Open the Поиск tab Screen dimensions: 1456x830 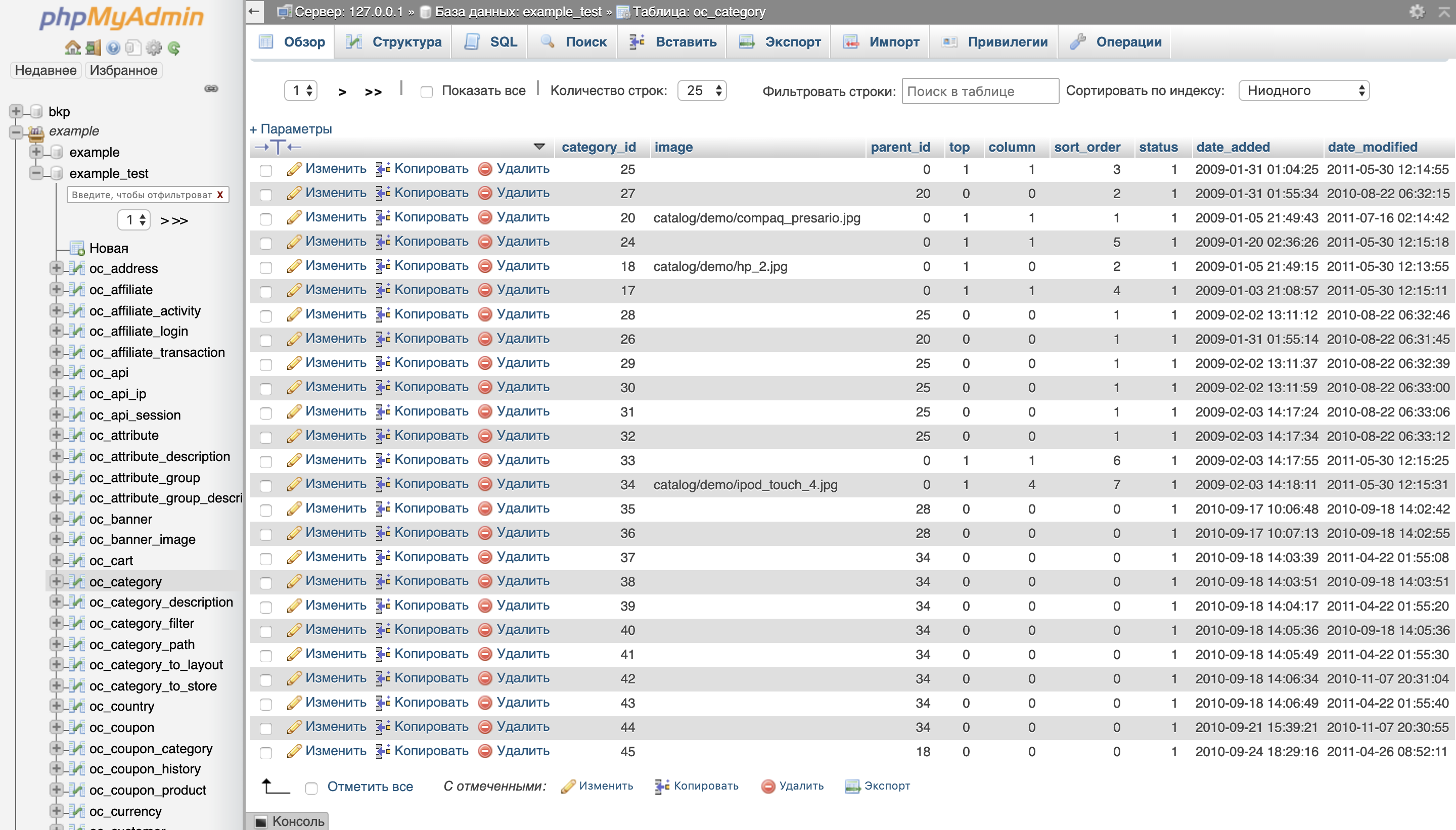573,41
